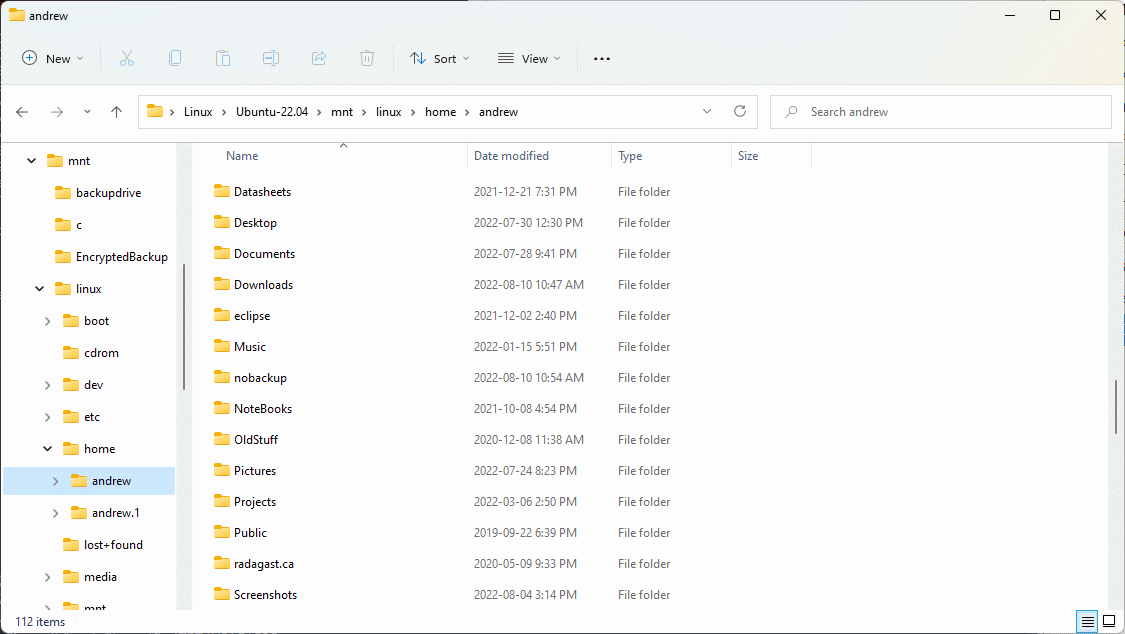The width and height of the screenshot is (1125, 634).
Task: Switch to Details view layout toggle
Action: [1088, 621]
